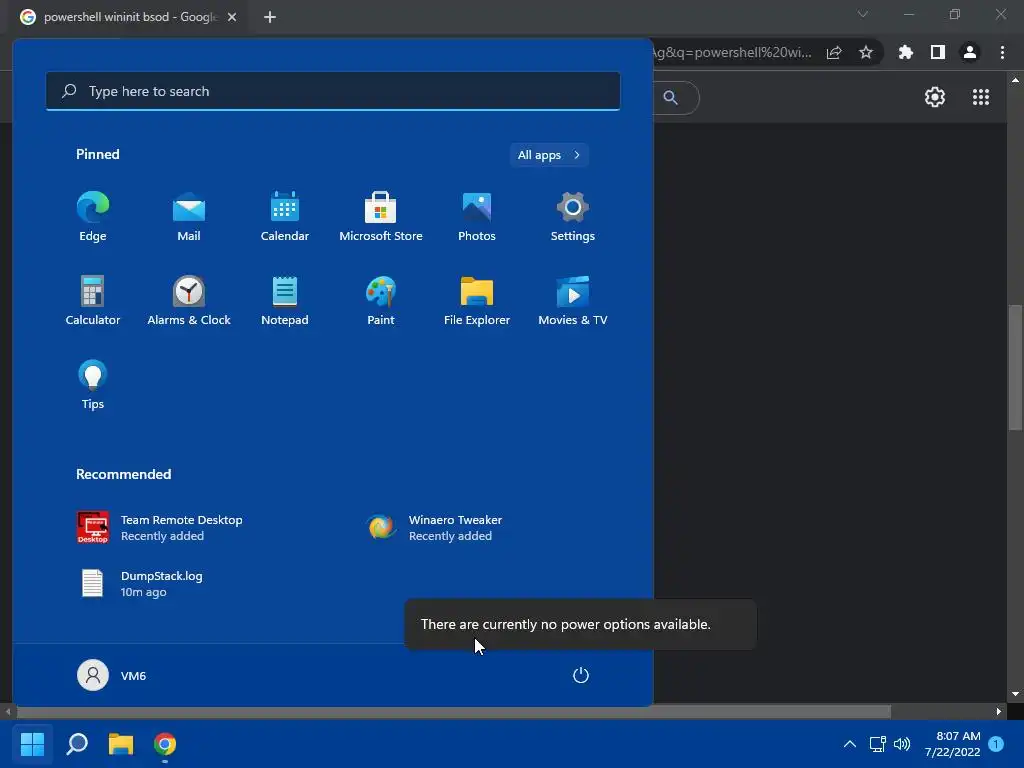Toggle Chrome side panel
Screen dimensions: 1024x768
(x=938, y=53)
